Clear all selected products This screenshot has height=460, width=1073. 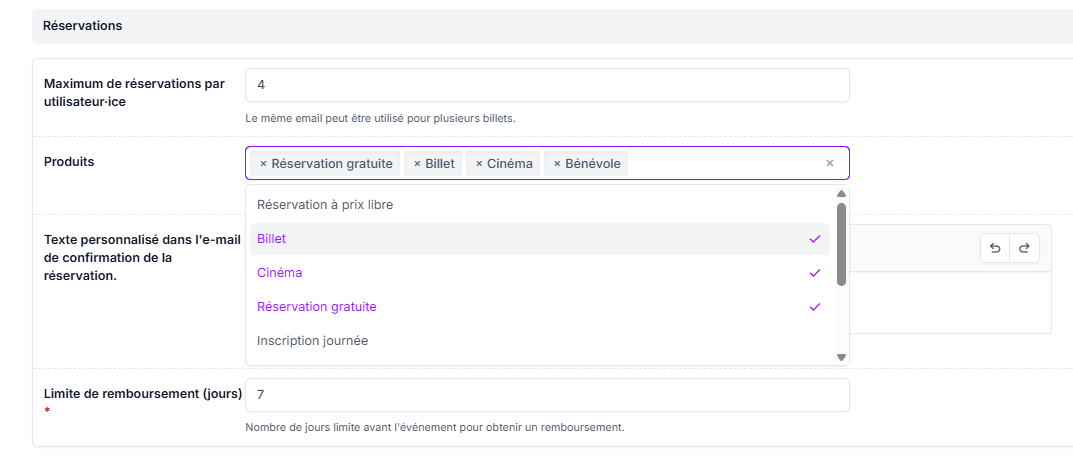click(x=829, y=164)
